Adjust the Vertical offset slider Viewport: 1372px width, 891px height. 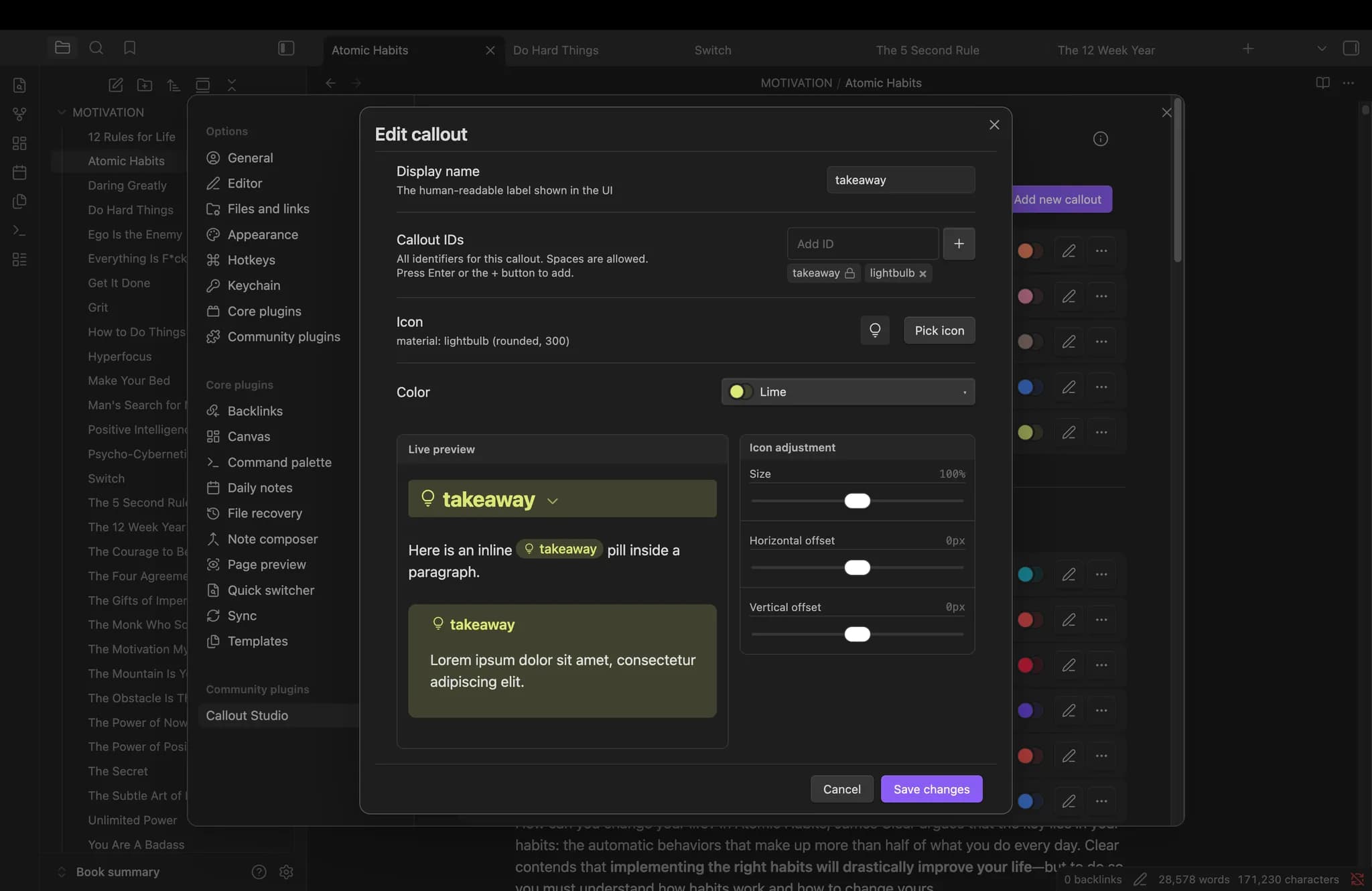point(857,634)
